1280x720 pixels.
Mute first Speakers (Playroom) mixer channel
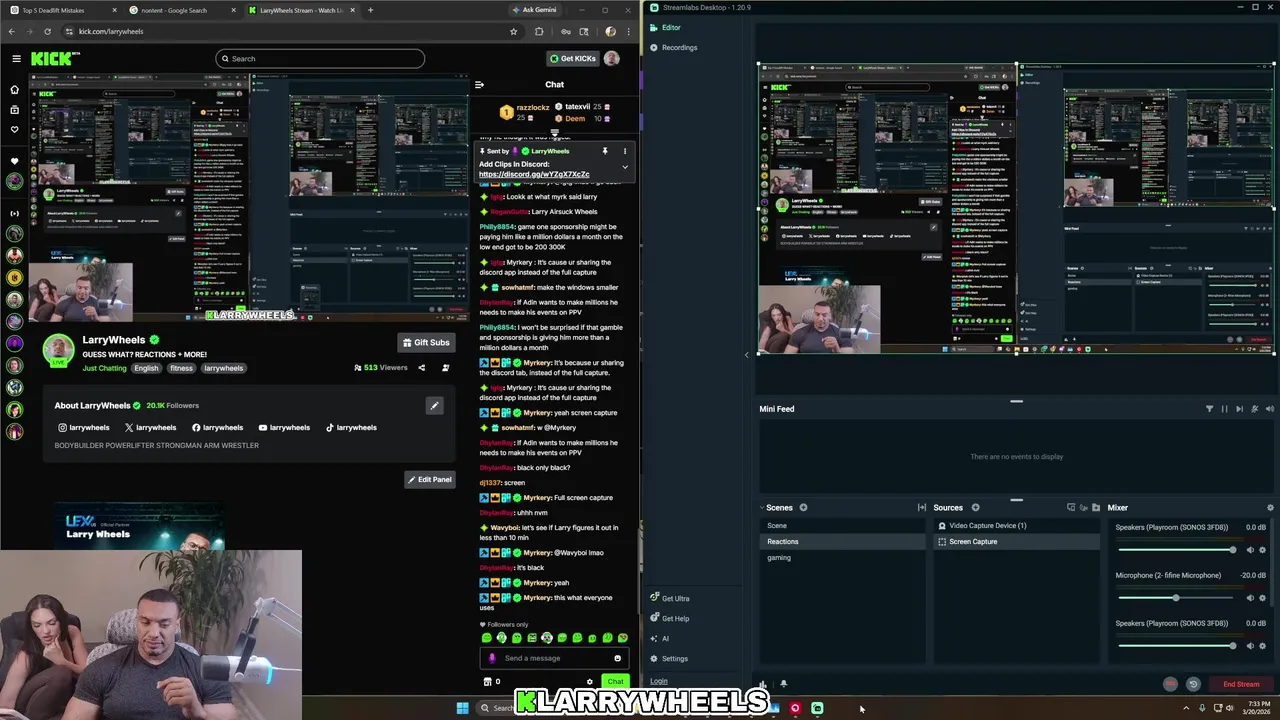pos(1249,550)
